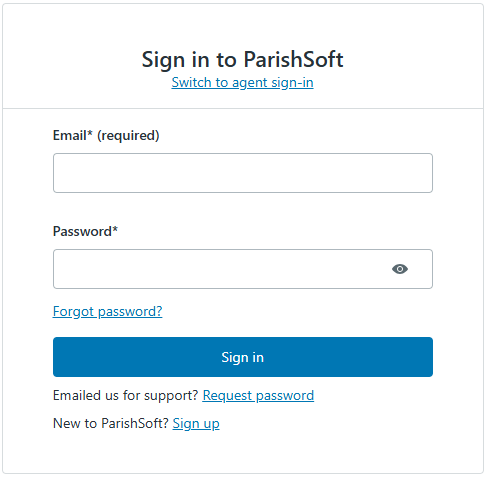
Task: Select the Password entry box
Action: point(243,269)
